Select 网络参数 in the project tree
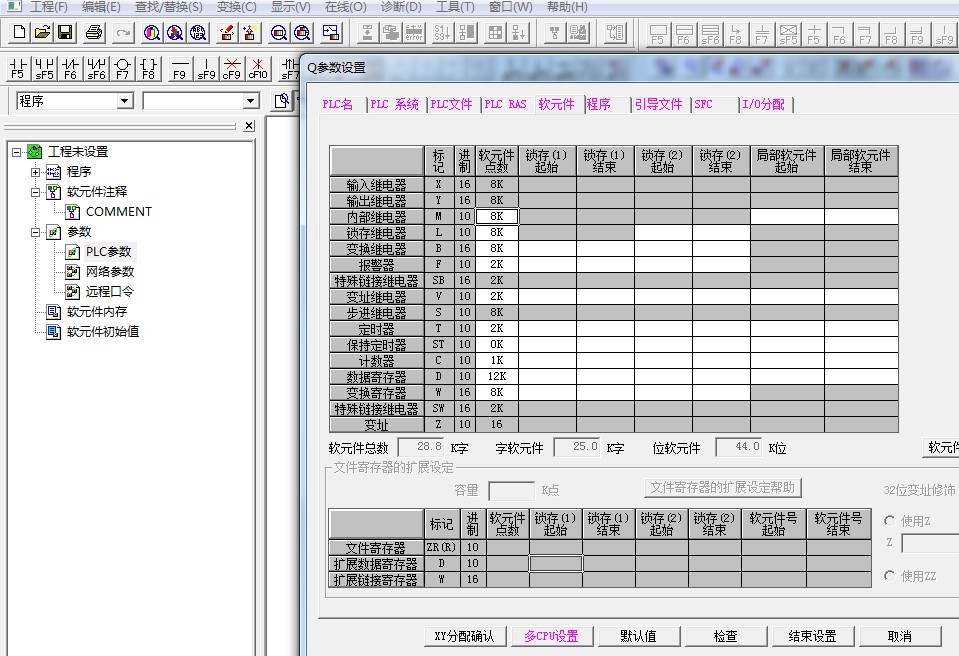The image size is (959, 656). pos(109,272)
